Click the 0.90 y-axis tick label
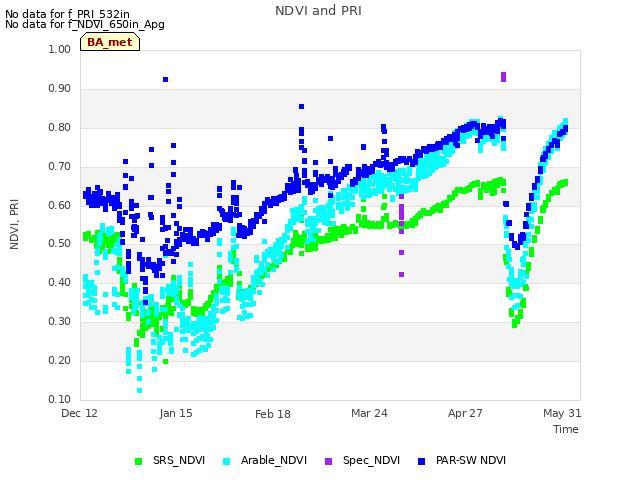Viewport: 640px width, 480px height. [x=60, y=89]
